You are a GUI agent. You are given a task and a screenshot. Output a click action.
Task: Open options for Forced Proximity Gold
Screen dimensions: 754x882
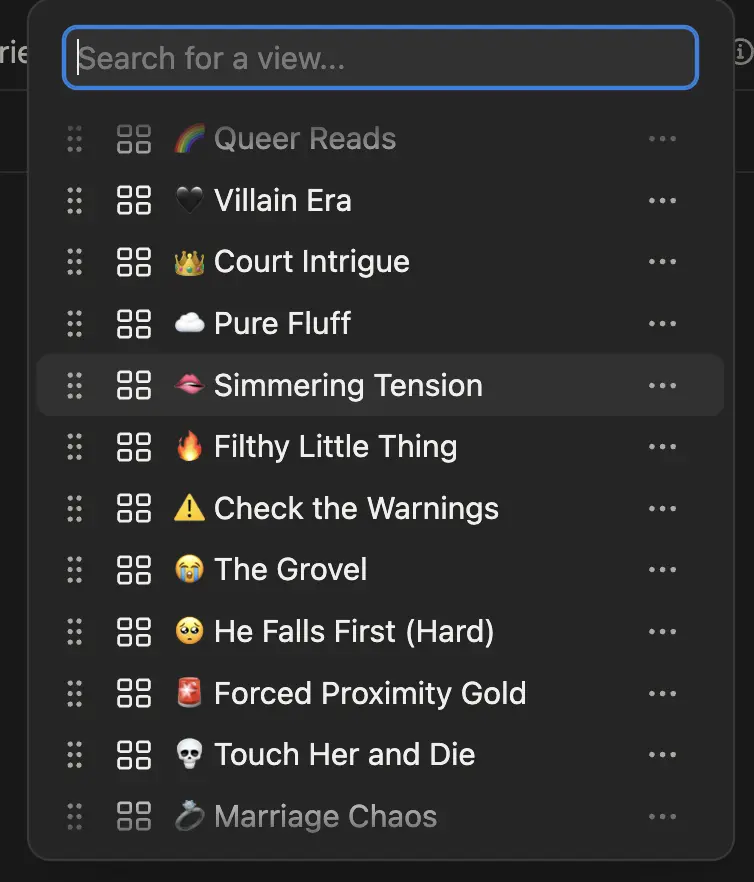coord(663,693)
